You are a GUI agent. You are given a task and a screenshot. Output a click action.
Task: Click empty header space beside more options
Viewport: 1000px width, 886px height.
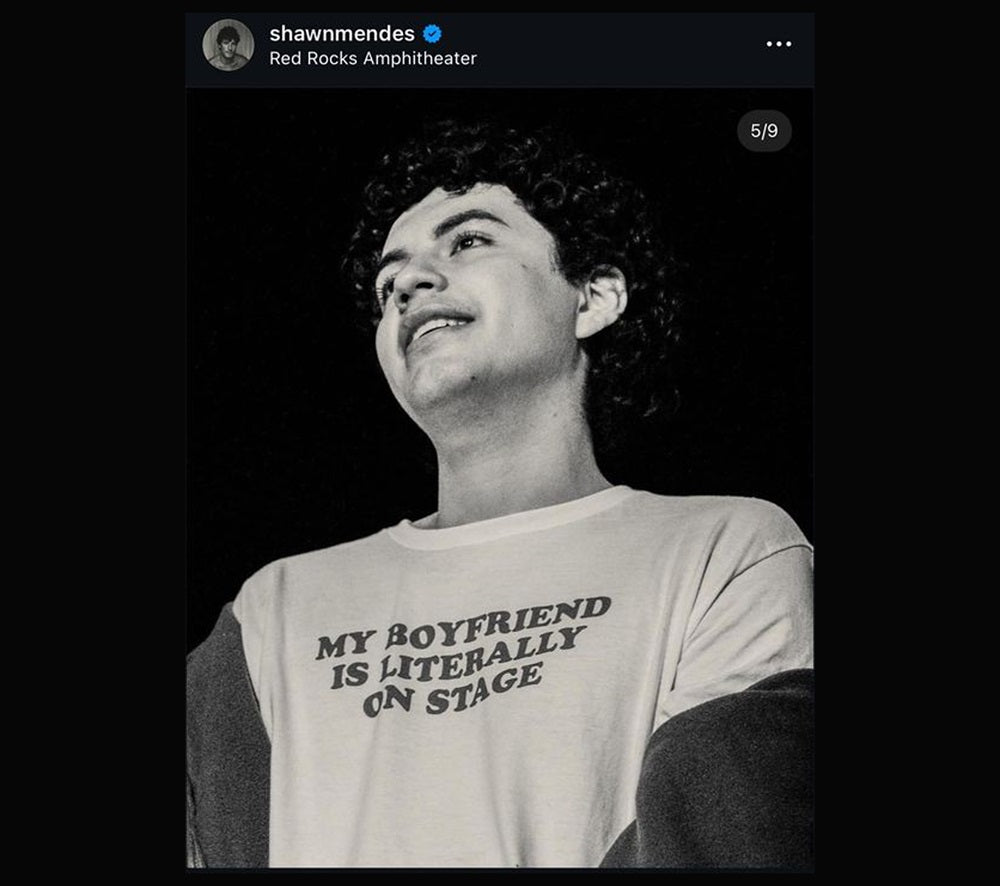pos(620,45)
